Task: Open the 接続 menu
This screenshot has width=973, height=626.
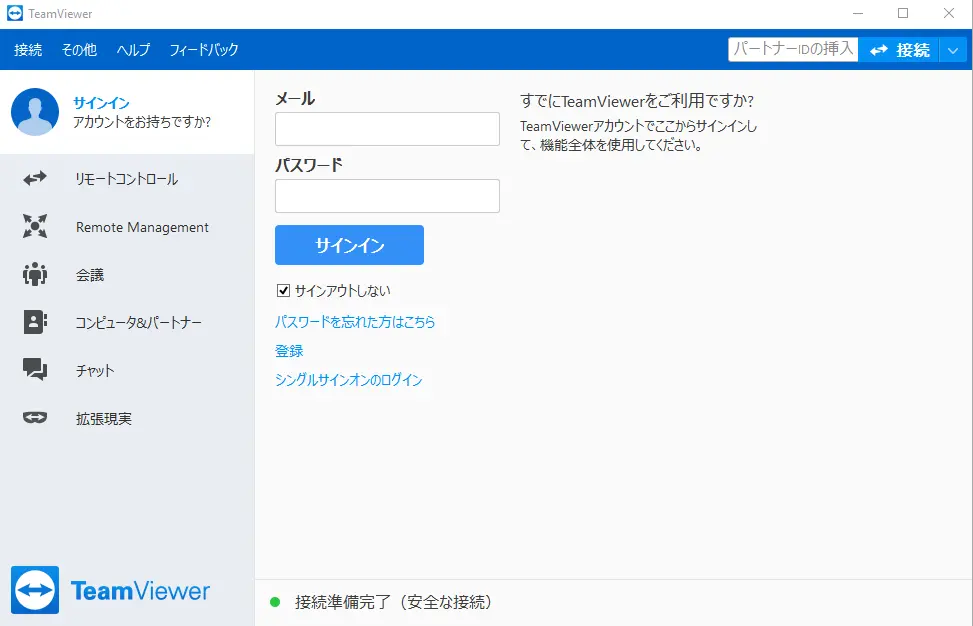Action: pos(28,50)
